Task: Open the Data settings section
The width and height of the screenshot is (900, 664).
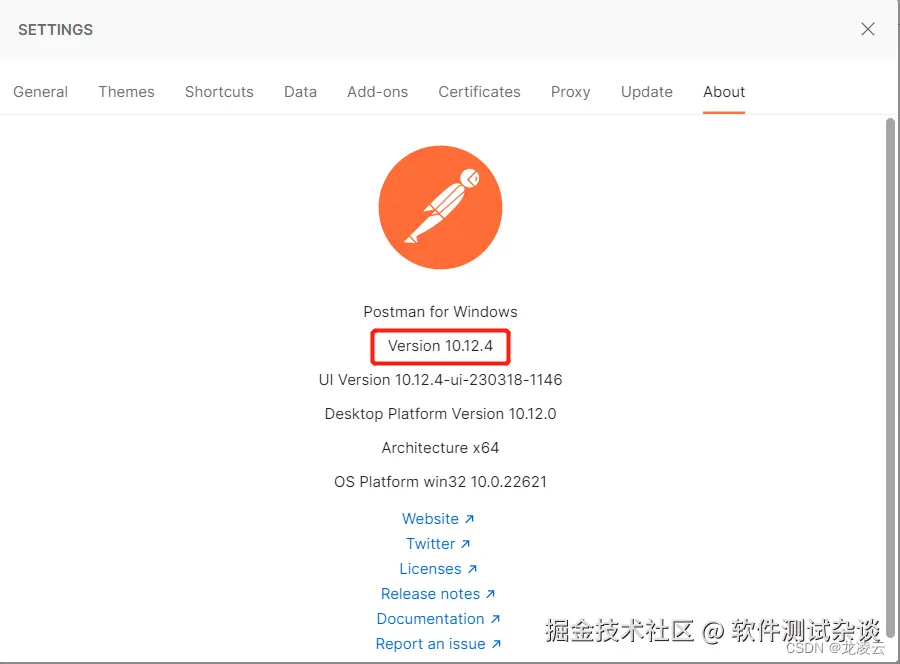Action: tap(300, 91)
